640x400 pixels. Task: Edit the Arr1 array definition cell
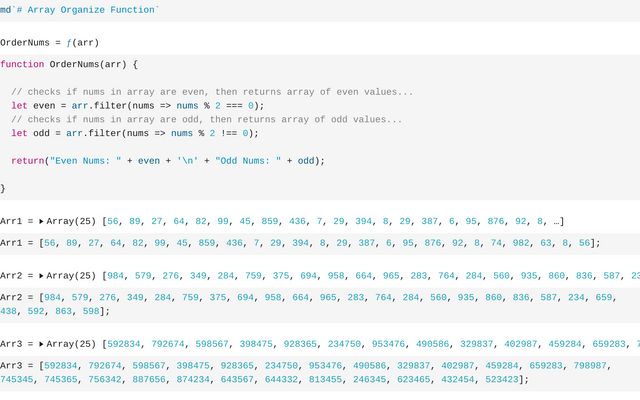pos(300,243)
